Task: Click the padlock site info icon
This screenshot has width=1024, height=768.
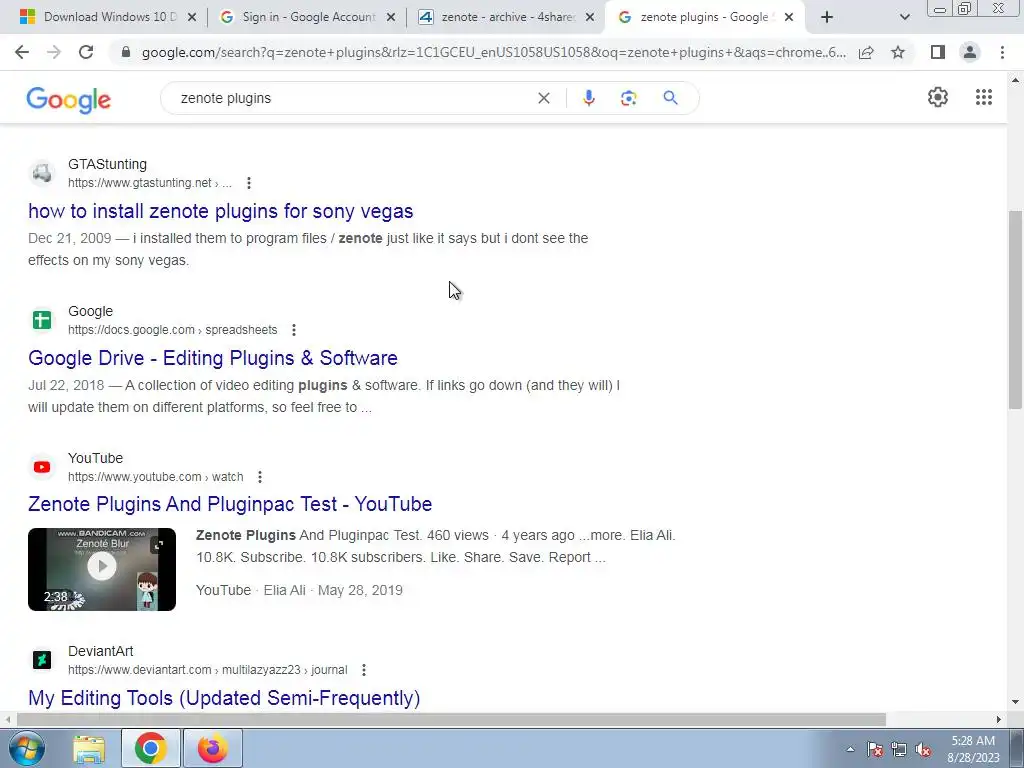Action: 126,52
